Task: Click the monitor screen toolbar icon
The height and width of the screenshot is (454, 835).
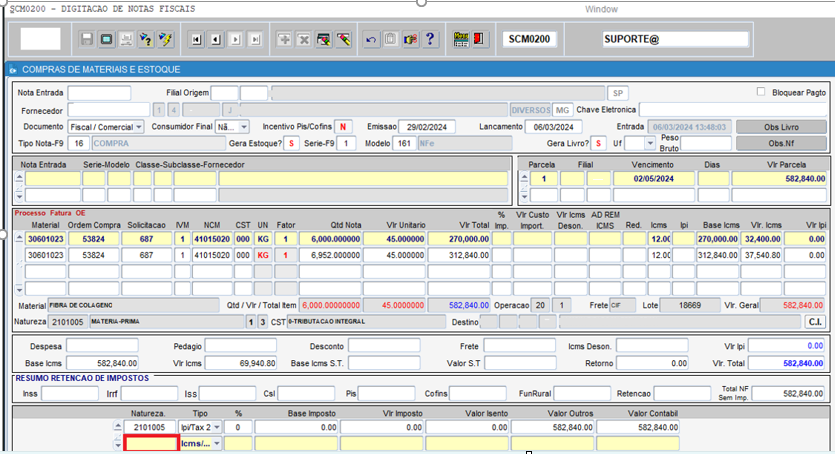Action: (107, 39)
